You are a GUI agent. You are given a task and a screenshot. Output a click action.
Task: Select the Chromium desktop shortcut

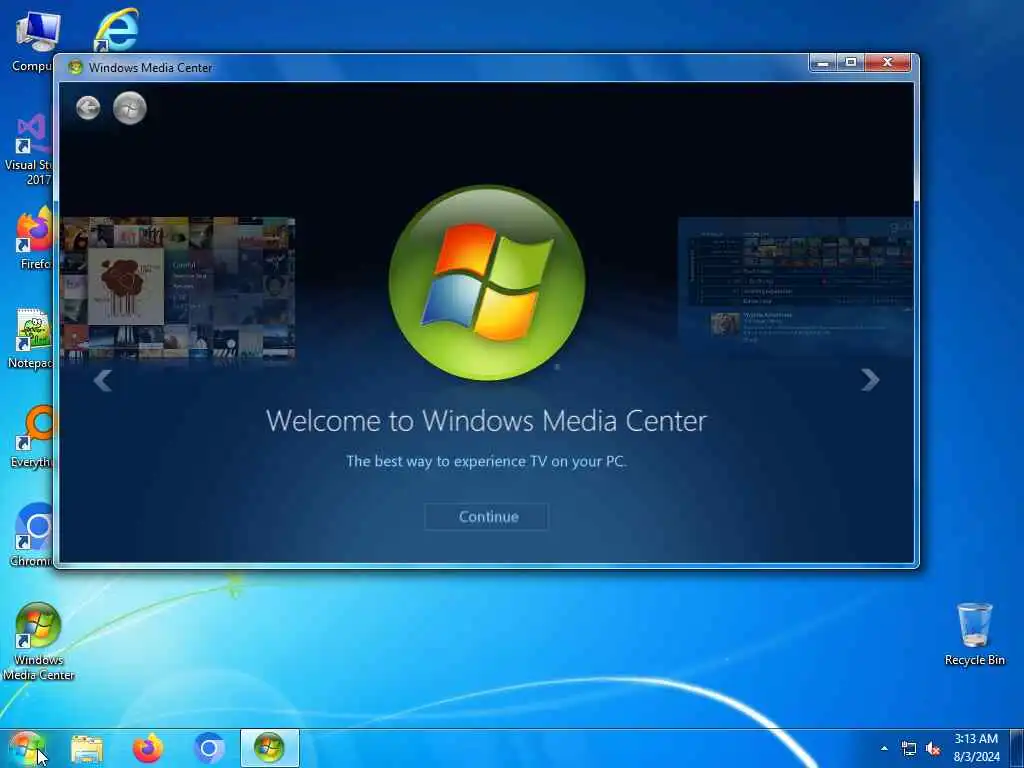(x=31, y=535)
